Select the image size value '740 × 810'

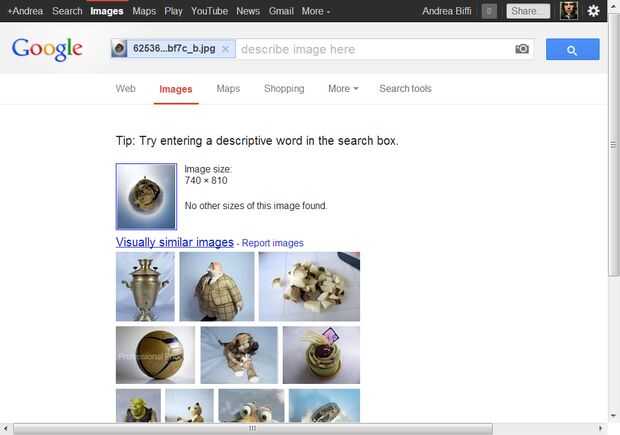[x=206, y=180]
